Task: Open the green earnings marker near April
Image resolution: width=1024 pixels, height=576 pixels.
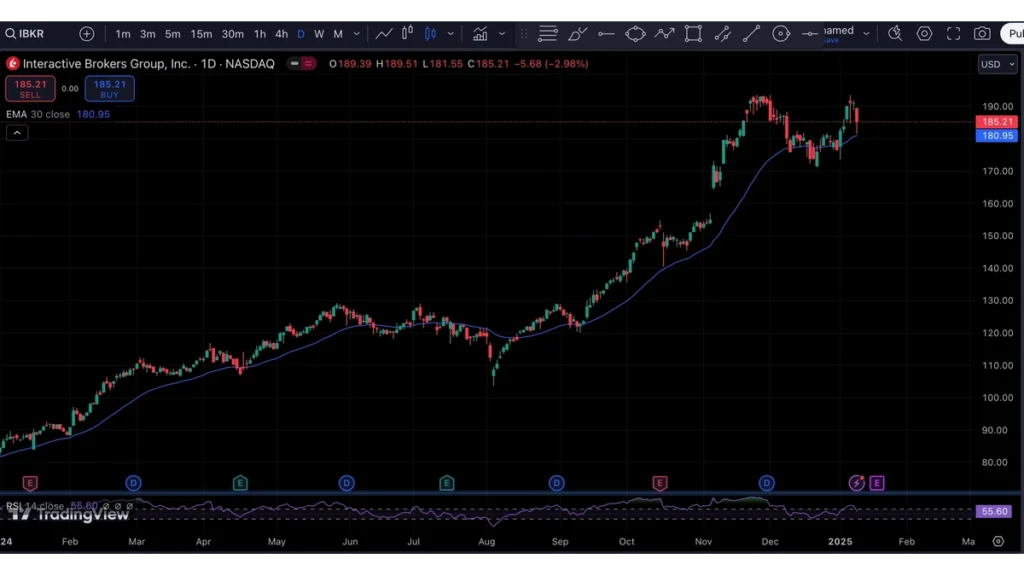Action: [240, 483]
